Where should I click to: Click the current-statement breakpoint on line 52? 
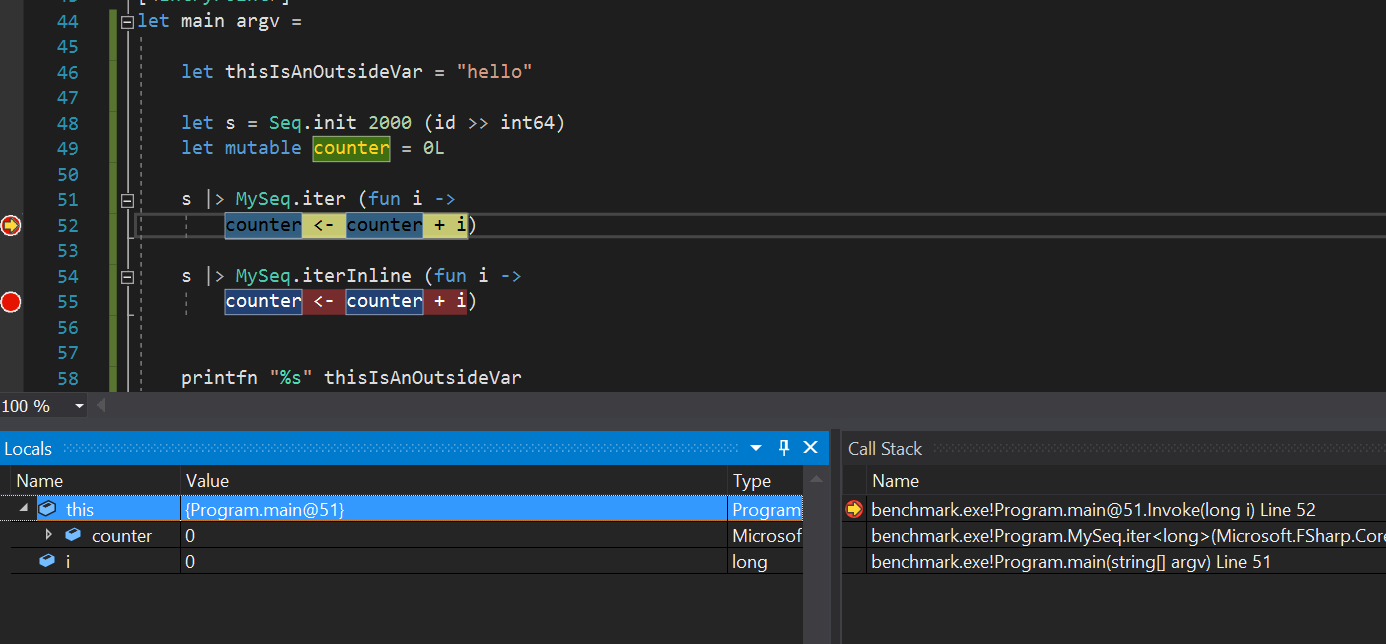(x=11, y=225)
